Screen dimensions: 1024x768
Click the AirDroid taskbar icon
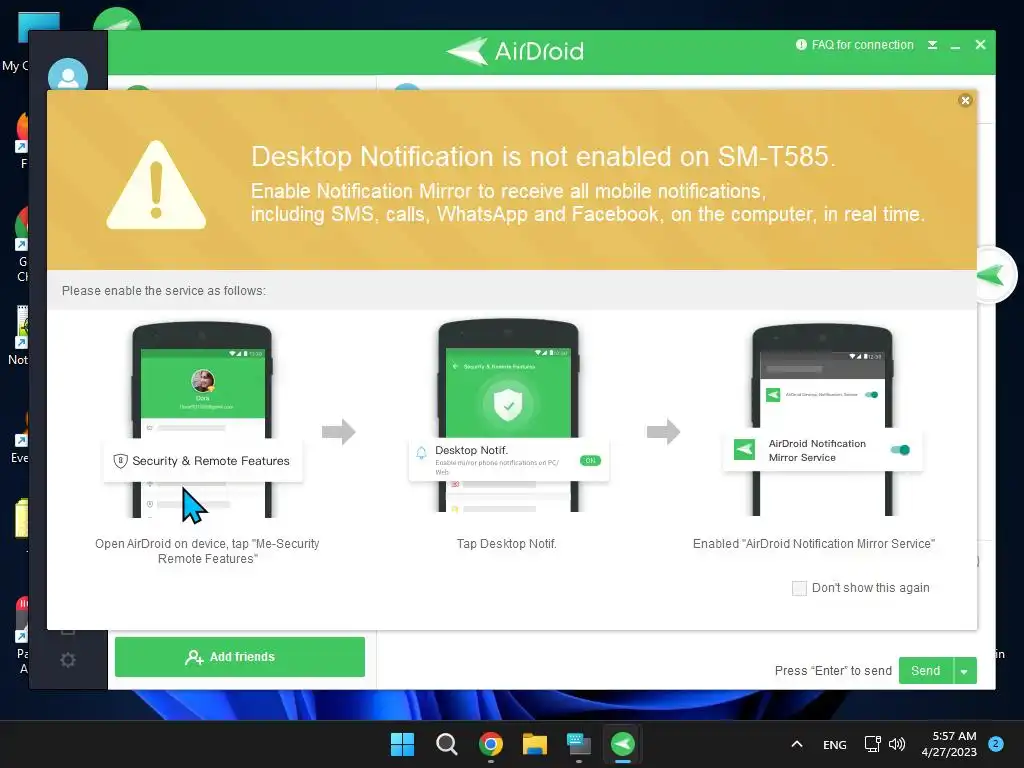pos(622,744)
